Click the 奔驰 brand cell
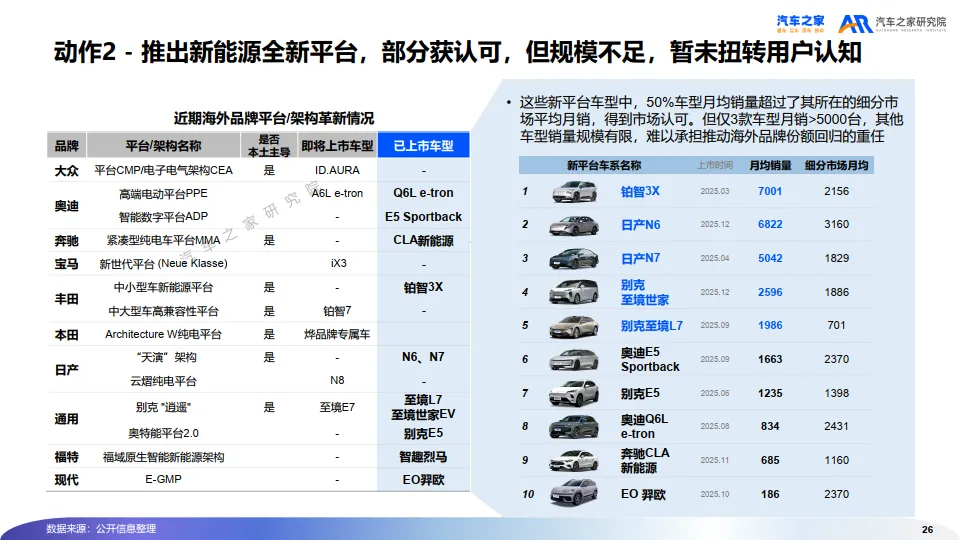 coord(67,241)
